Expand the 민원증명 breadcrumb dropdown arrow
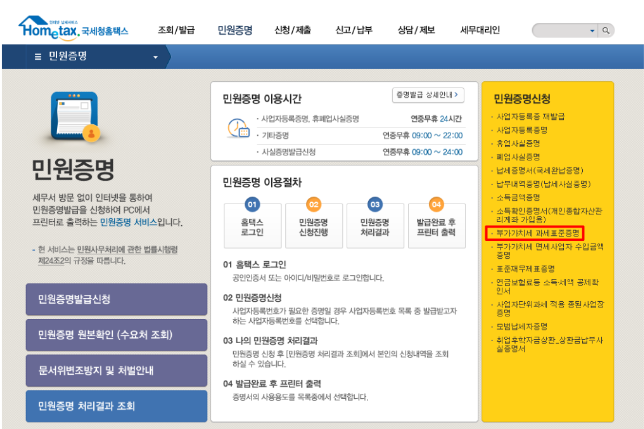Viewport: 644px width, 429px height. tap(155, 57)
